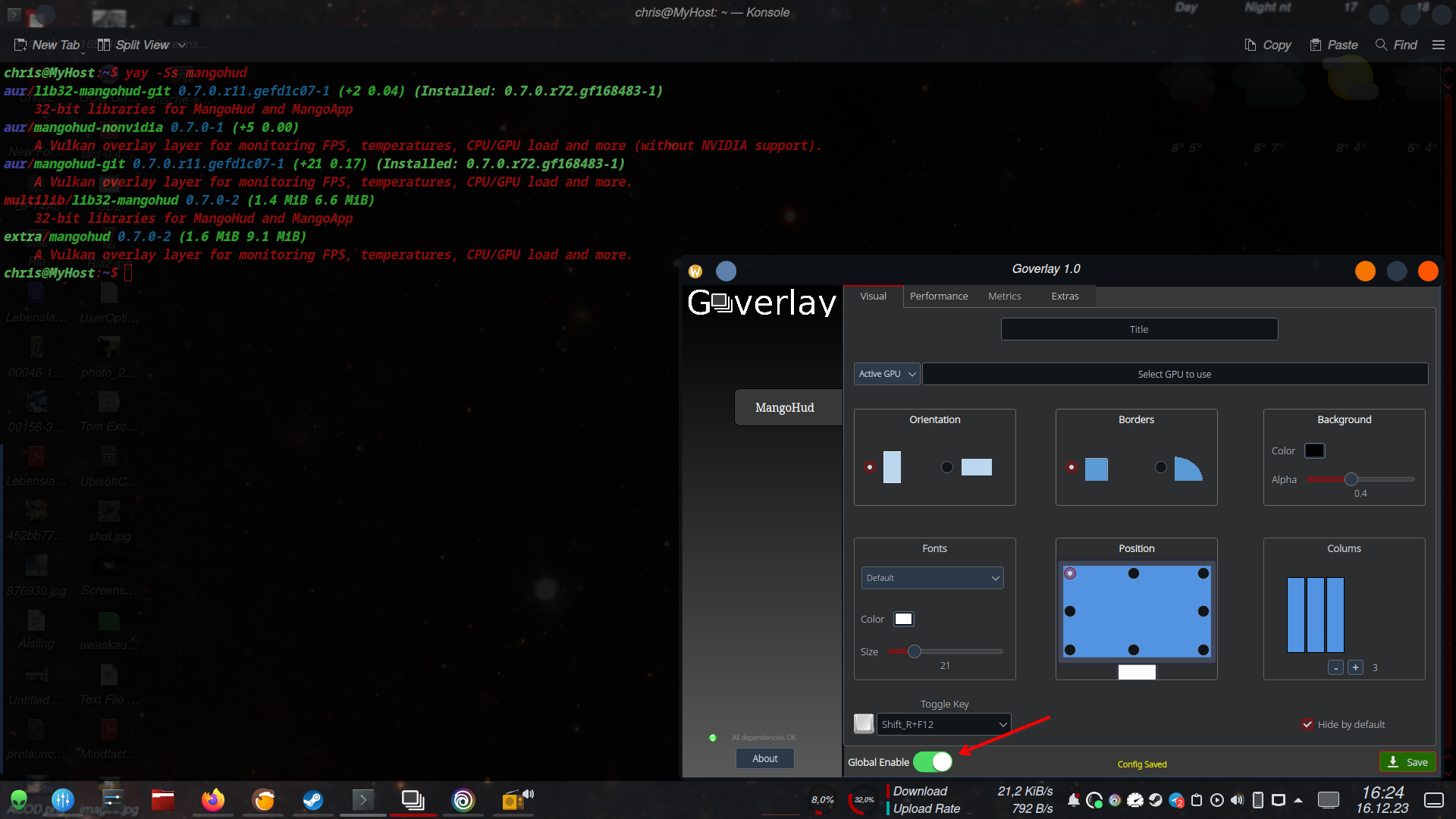Open Steam from the taskbar
Viewport: 1456px width, 819px height.
click(313, 800)
